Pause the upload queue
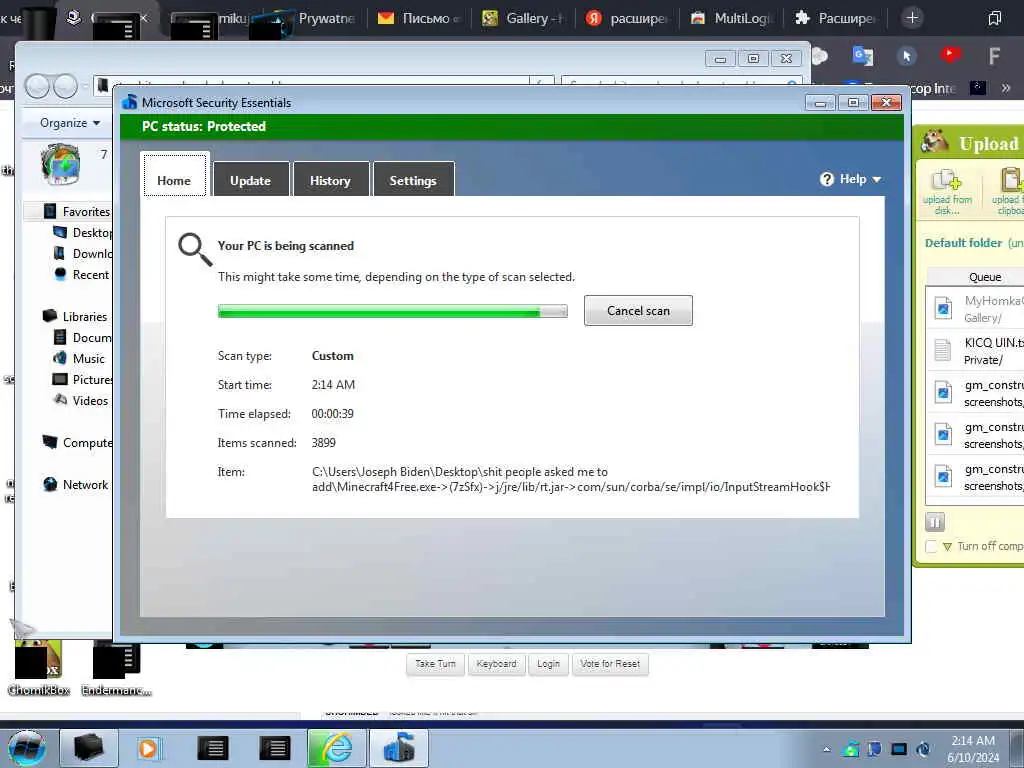 [935, 522]
